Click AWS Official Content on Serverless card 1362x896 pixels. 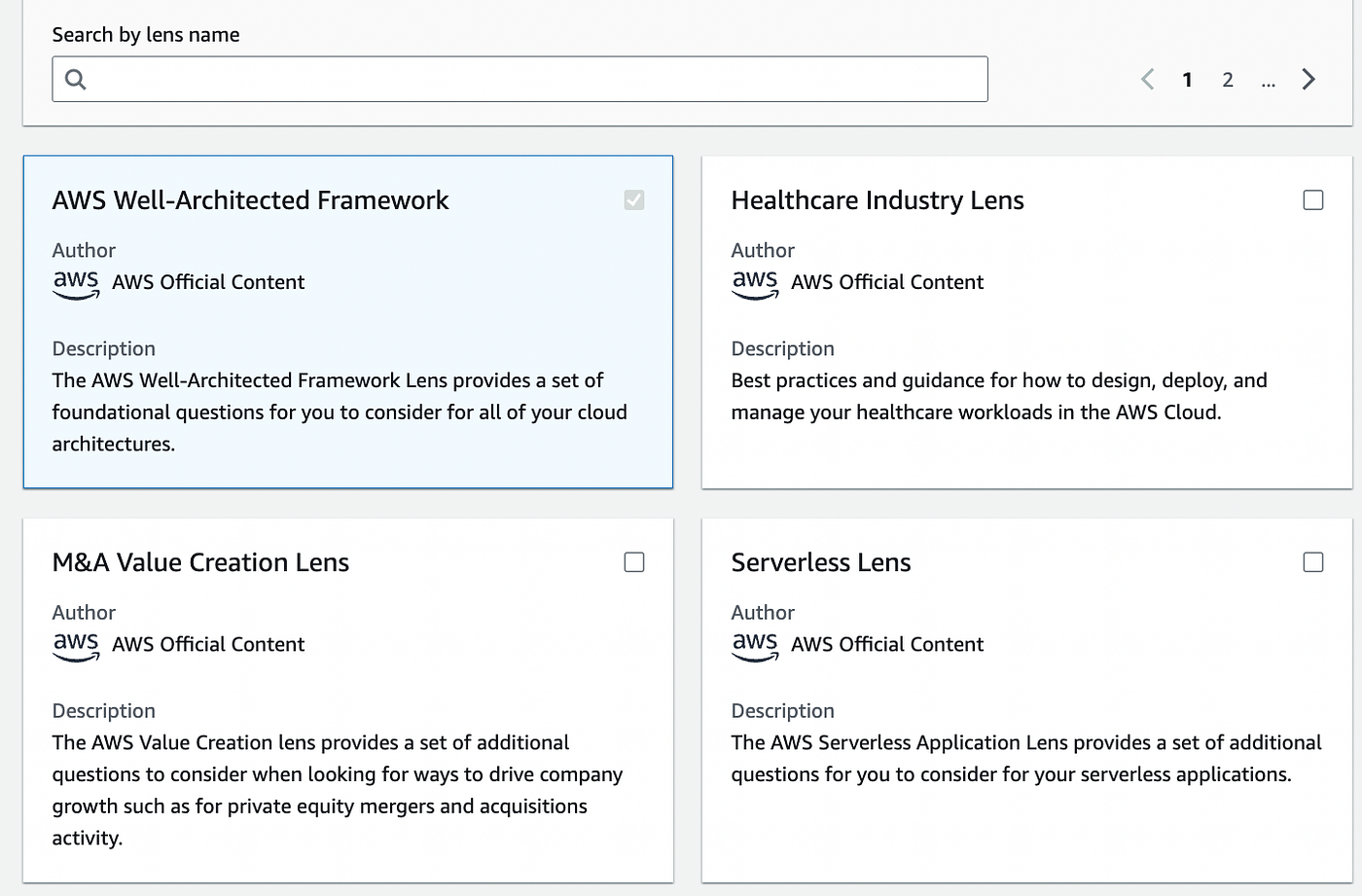[887, 644]
